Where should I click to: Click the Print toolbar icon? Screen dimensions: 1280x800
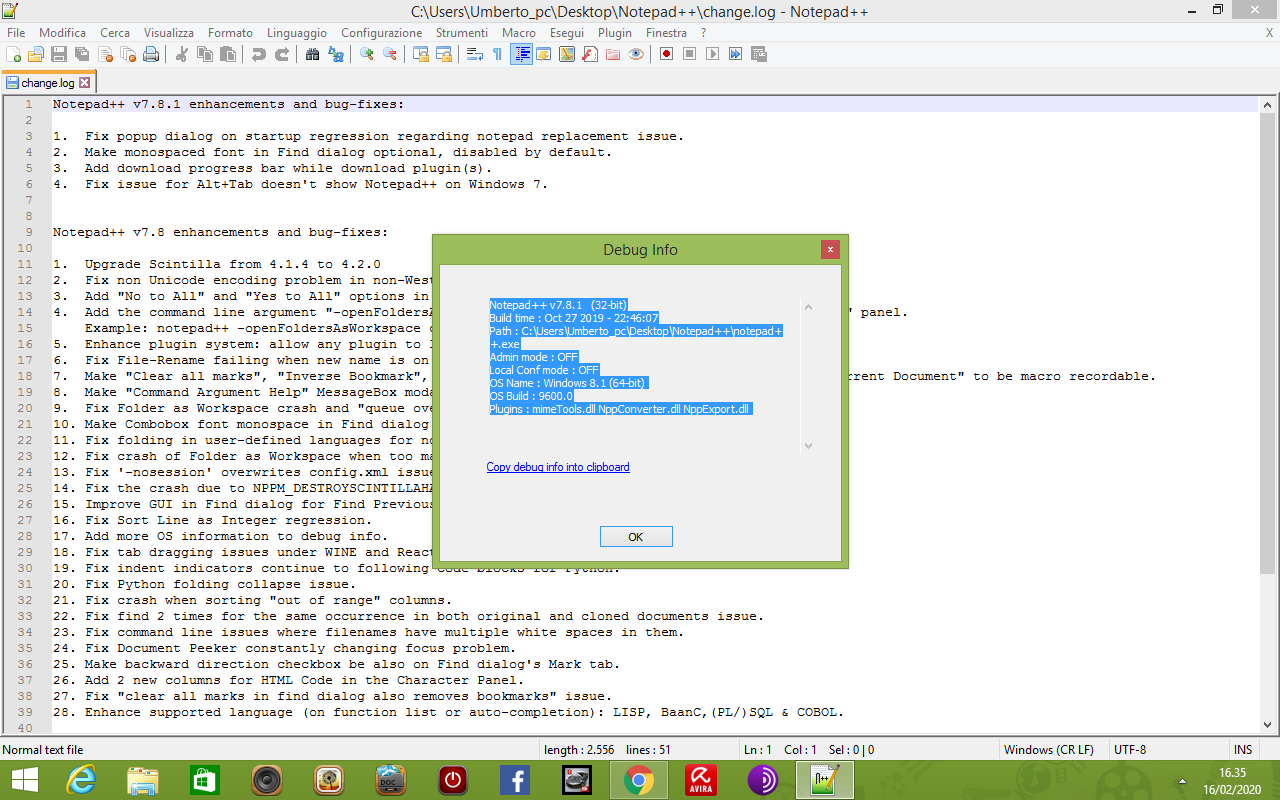click(151, 54)
